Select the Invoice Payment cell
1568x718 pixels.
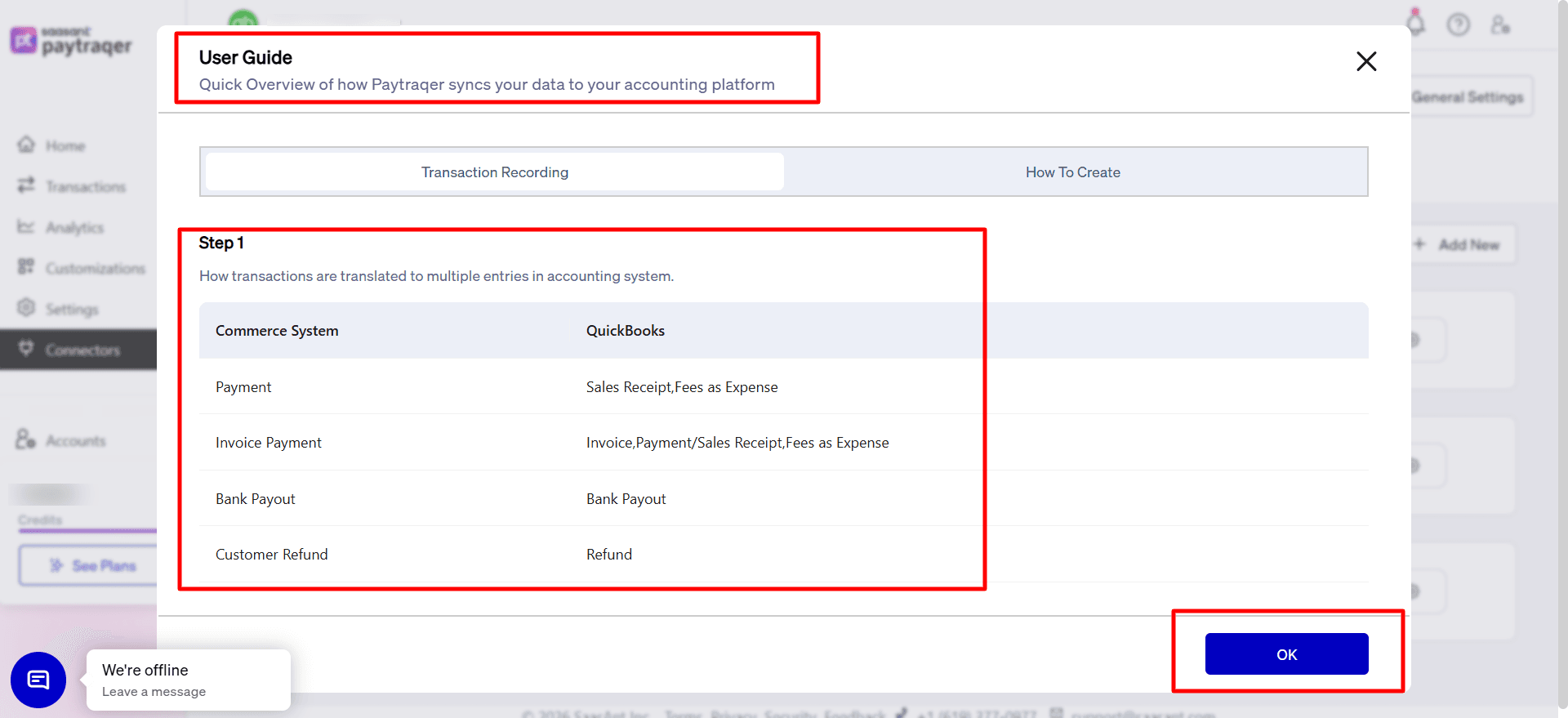pyautogui.click(x=269, y=443)
